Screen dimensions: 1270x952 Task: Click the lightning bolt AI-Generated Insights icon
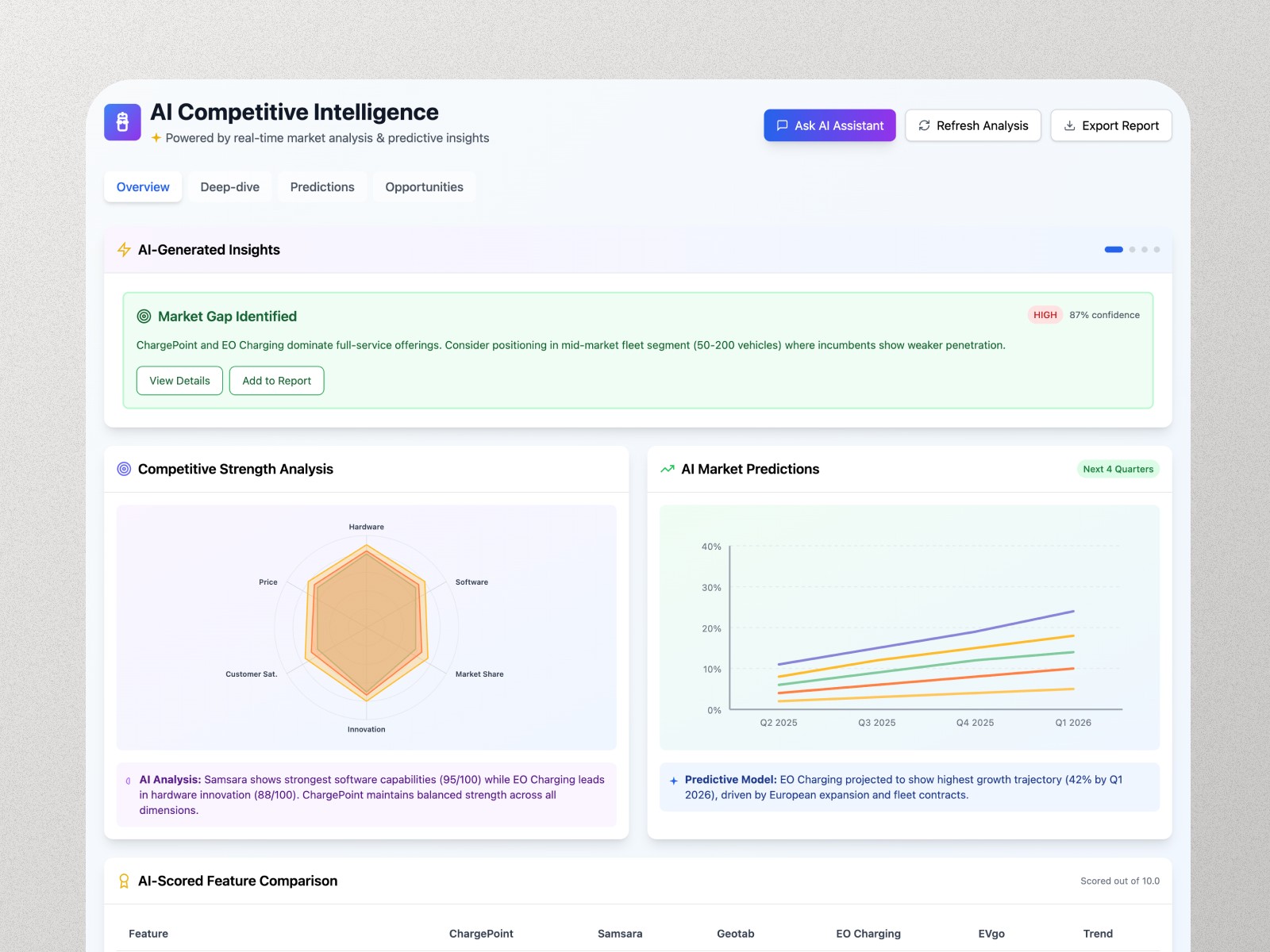coord(124,250)
